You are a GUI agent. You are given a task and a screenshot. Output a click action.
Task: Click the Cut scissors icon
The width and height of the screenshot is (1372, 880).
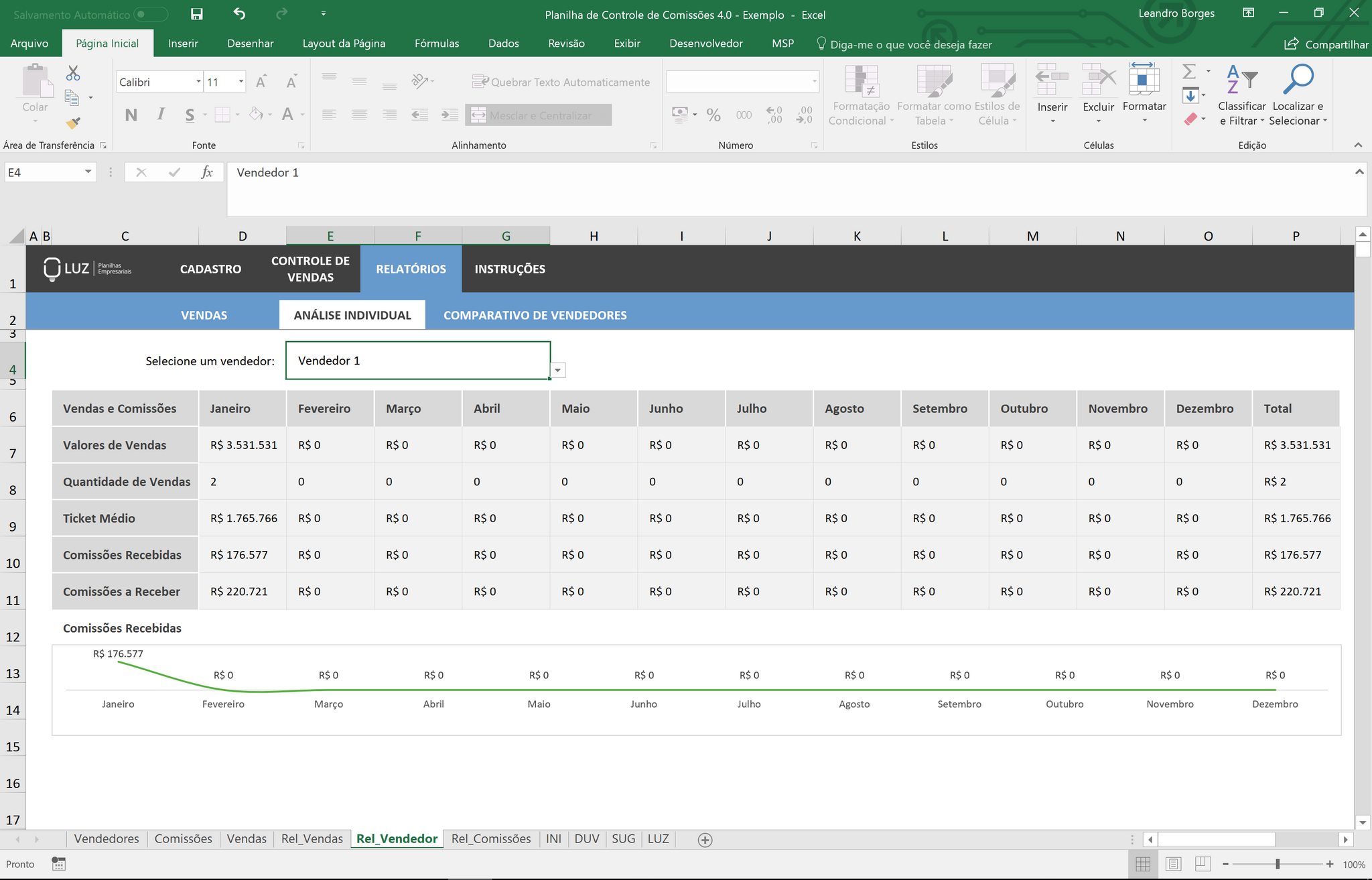[73, 73]
